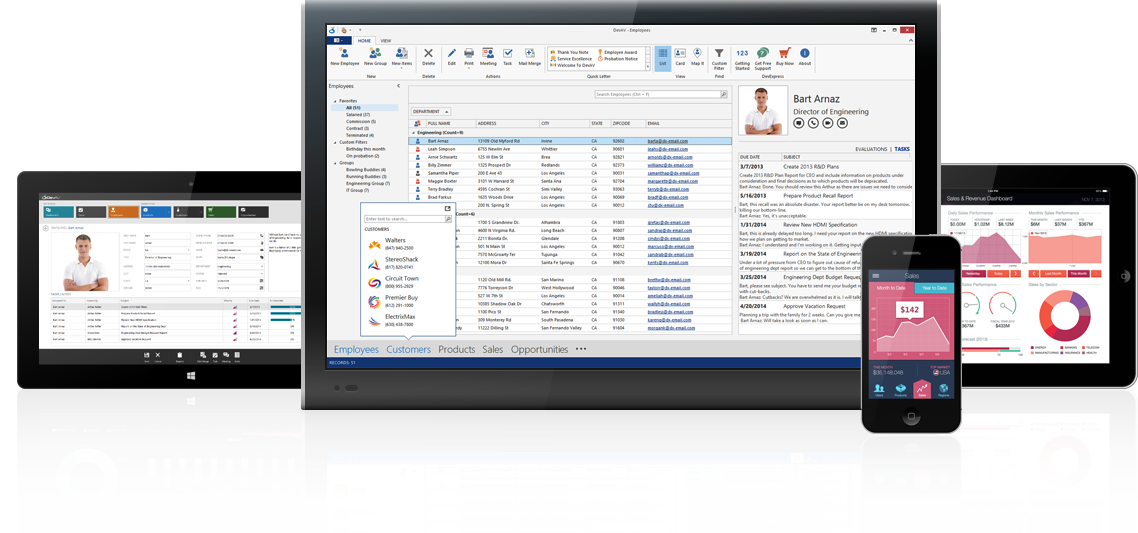Image resolution: width=1138 pixels, height=533 pixels.
Task: Open the Mail Merge tool
Action: (x=529, y=54)
